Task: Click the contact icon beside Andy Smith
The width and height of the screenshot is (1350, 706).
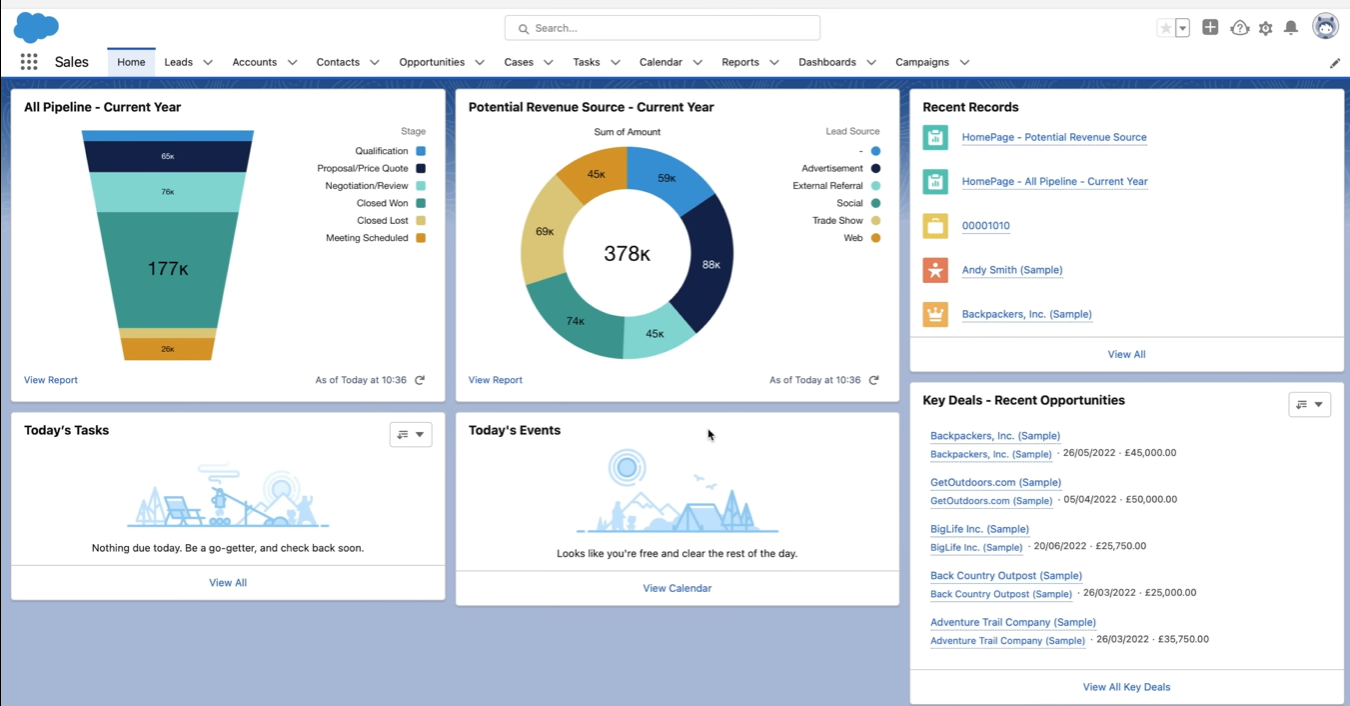Action: click(x=935, y=270)
